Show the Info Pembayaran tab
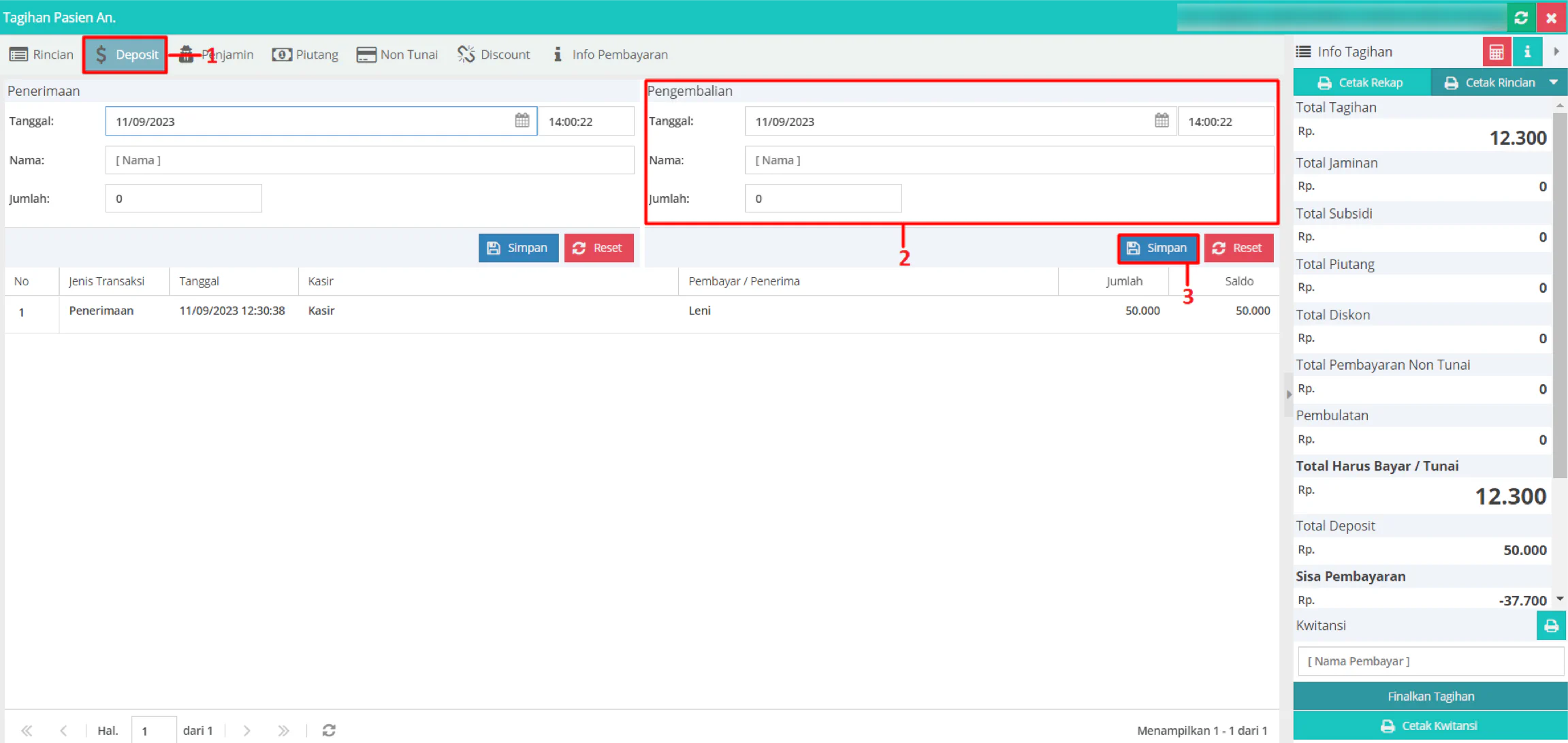Screen dimensions: 1568x743 609,54
